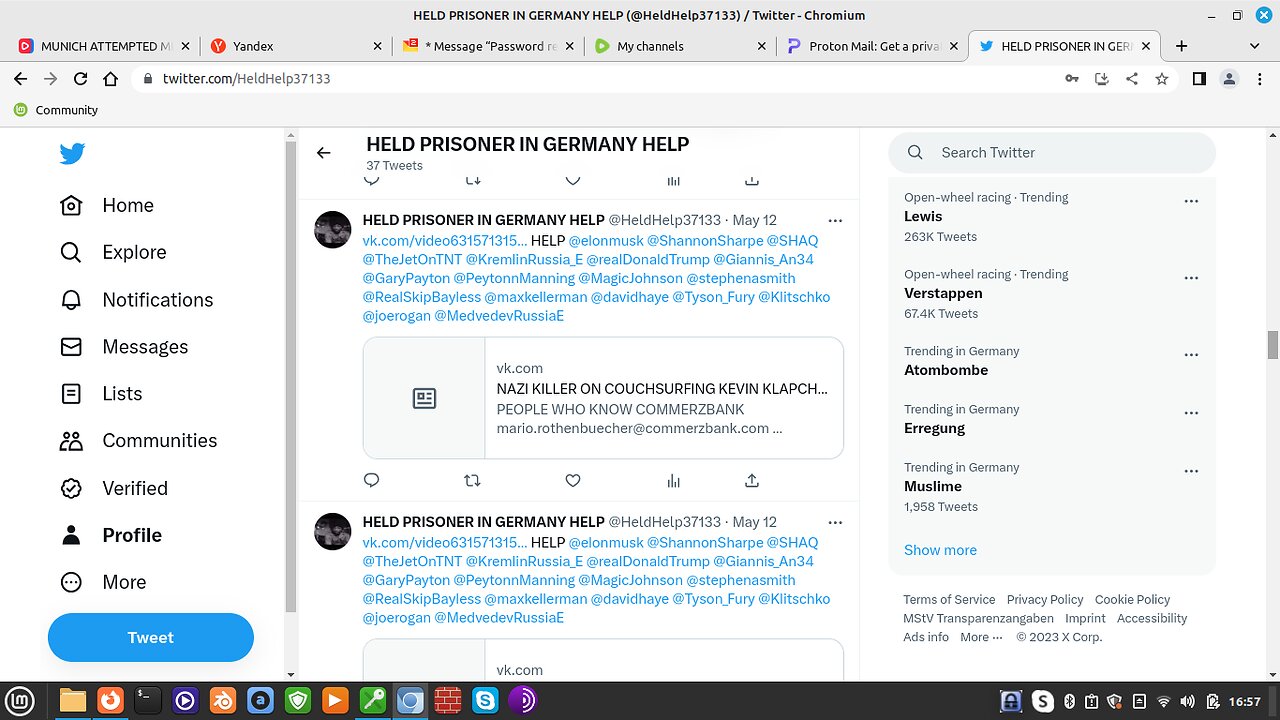The width and height of the screenshot is (1280, 720).
Task: Open Explore in Twitter sidebar
Action: click(112, 252)
